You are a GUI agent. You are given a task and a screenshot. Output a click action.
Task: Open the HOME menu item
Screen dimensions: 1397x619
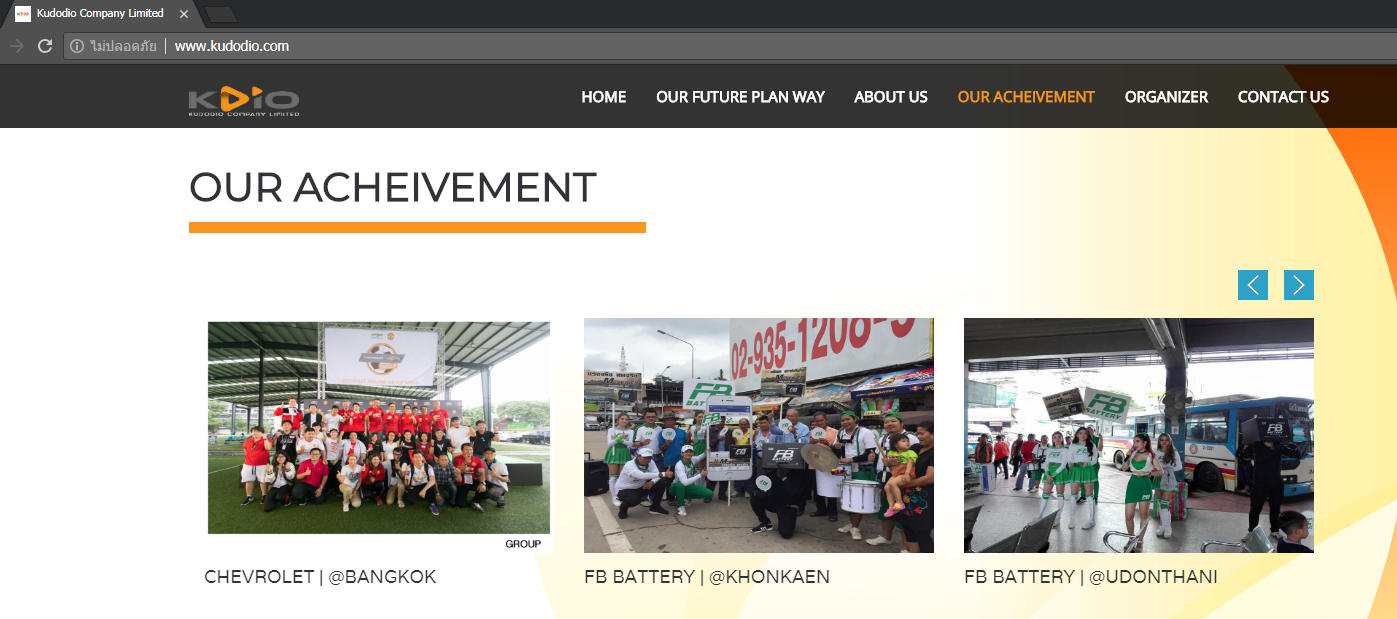click(604, 97)
